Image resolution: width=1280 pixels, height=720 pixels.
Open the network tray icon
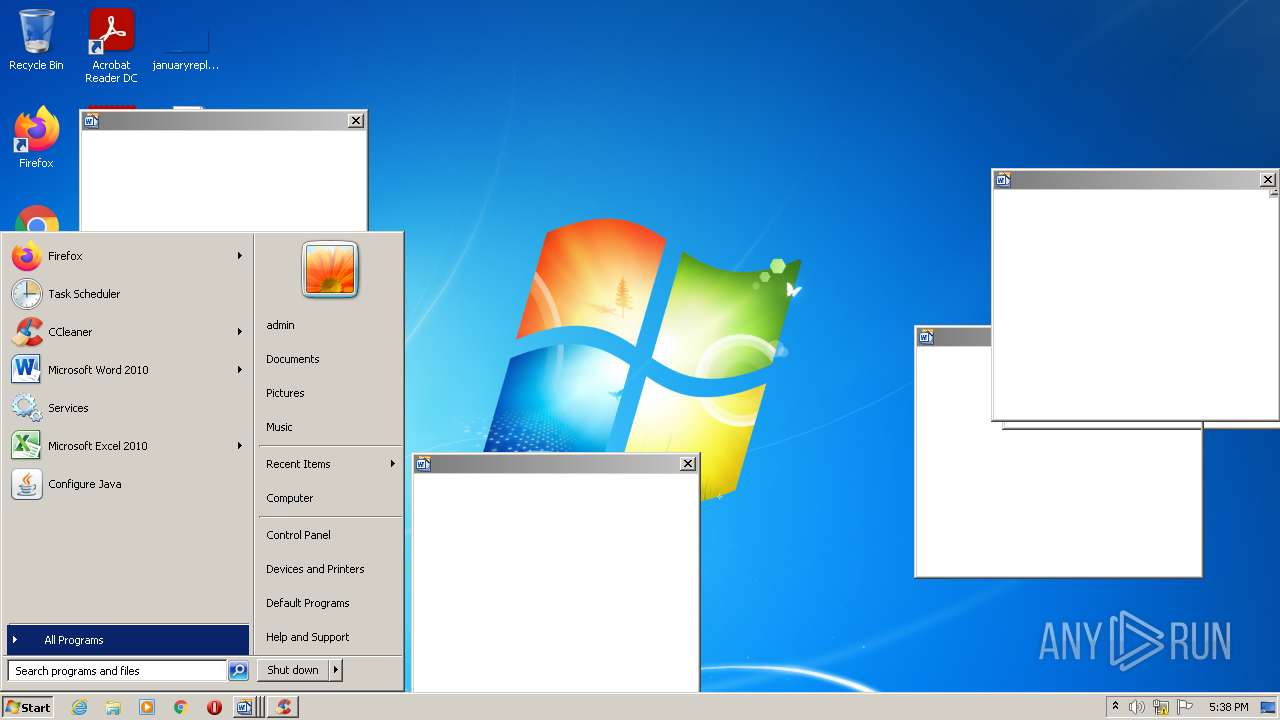pyautogui.click(x=1161, y=707)
